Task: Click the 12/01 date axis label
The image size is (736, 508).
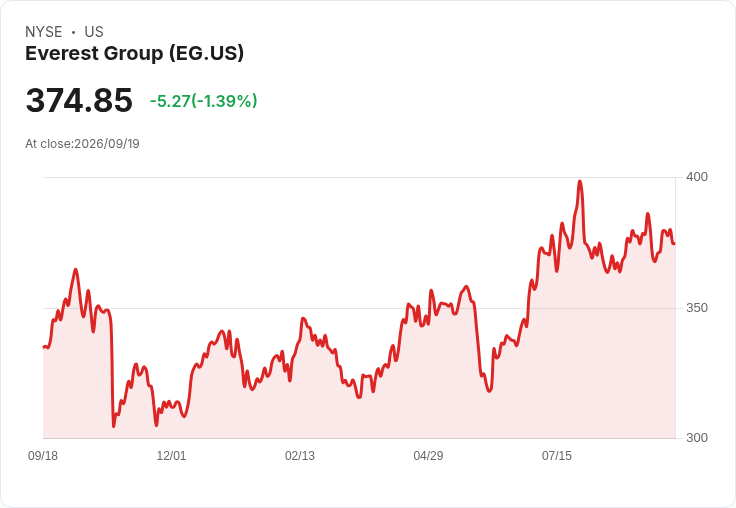Action: click(x=171, y=455)
